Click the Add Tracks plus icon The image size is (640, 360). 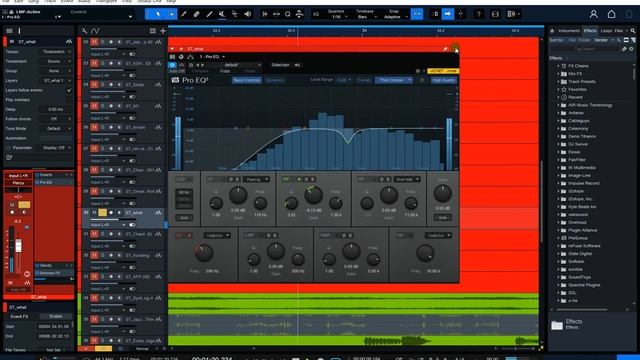[x=163, y=31]
